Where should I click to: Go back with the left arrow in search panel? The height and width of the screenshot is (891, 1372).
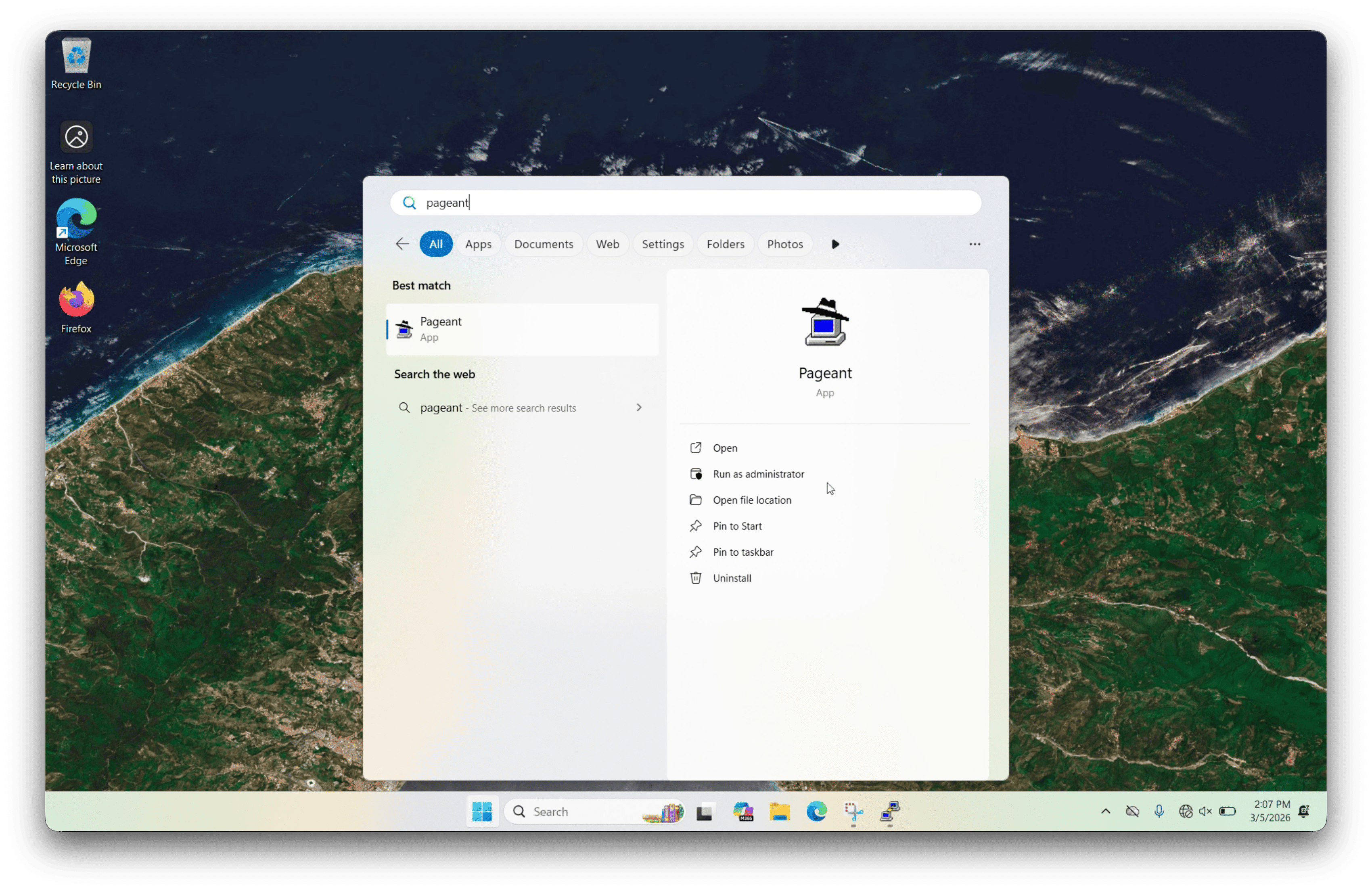[x=402, y=244]
